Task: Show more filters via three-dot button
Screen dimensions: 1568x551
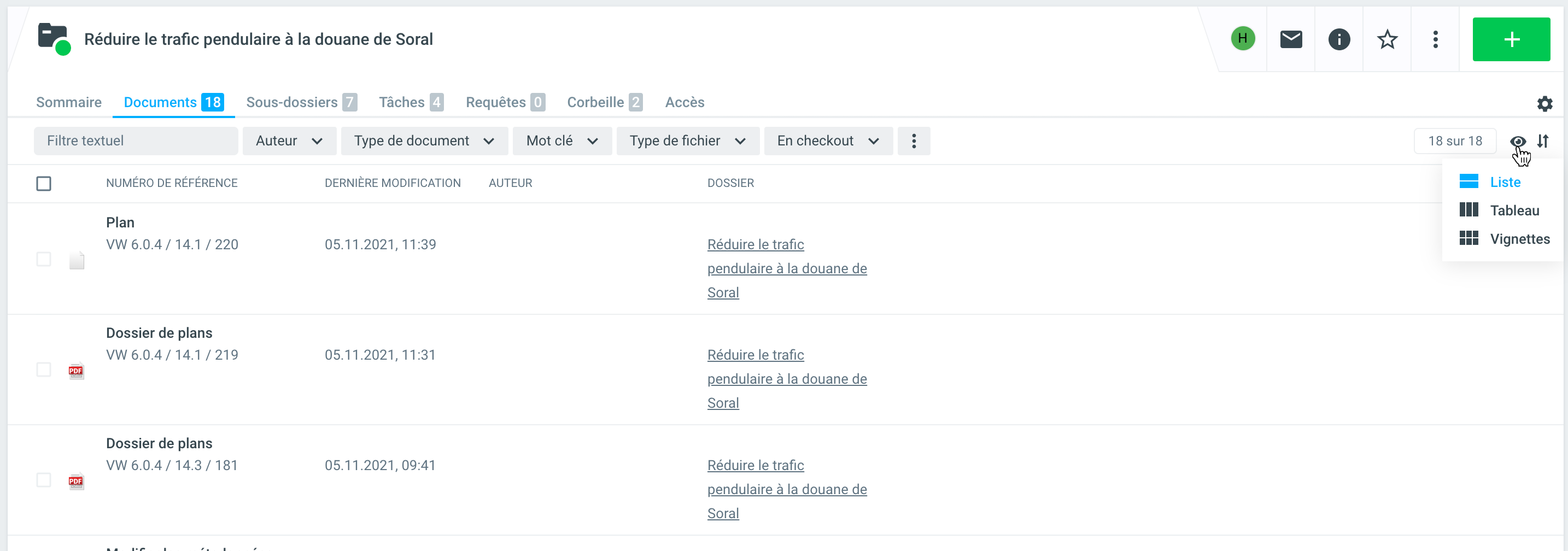Action: [913, 141]
